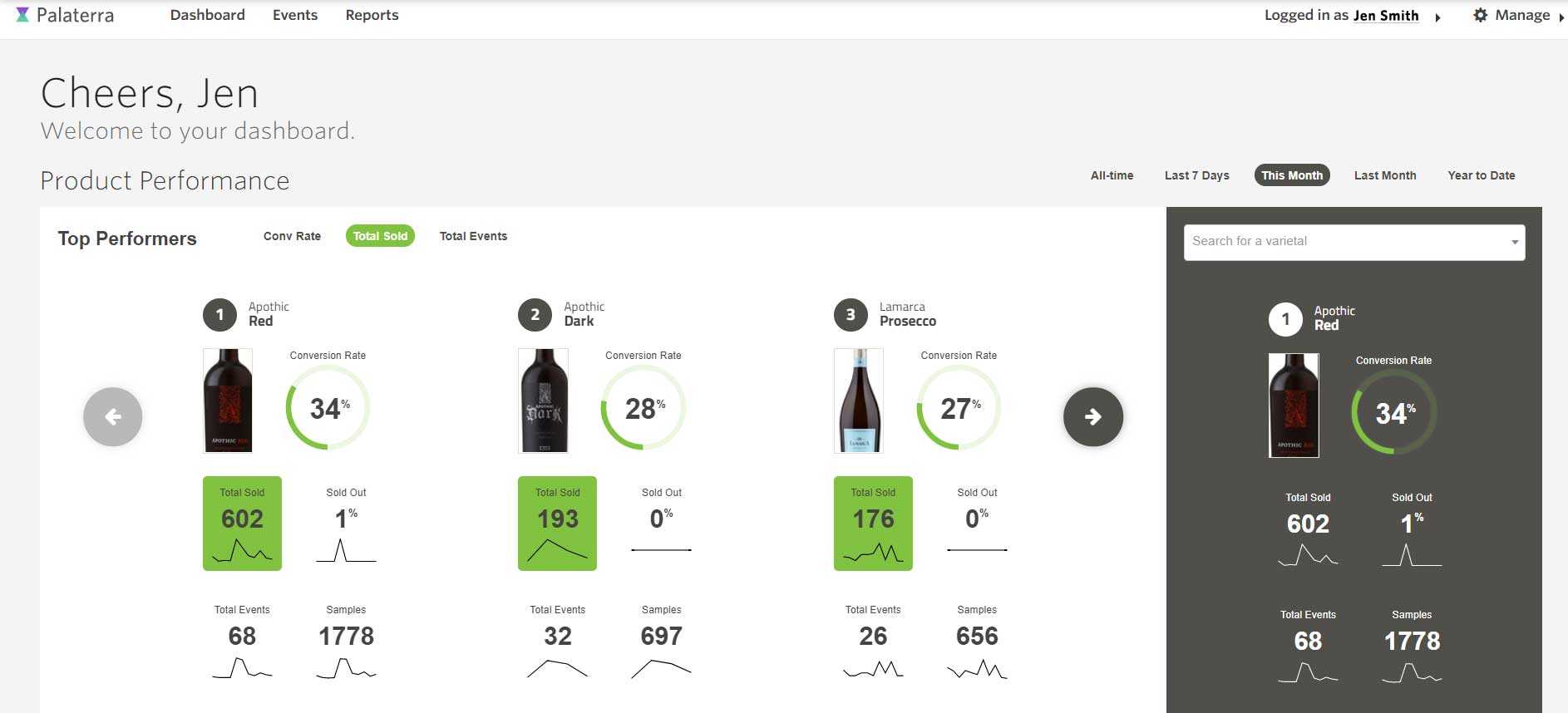Filter by Year to Date

[x=1481, y=175]
